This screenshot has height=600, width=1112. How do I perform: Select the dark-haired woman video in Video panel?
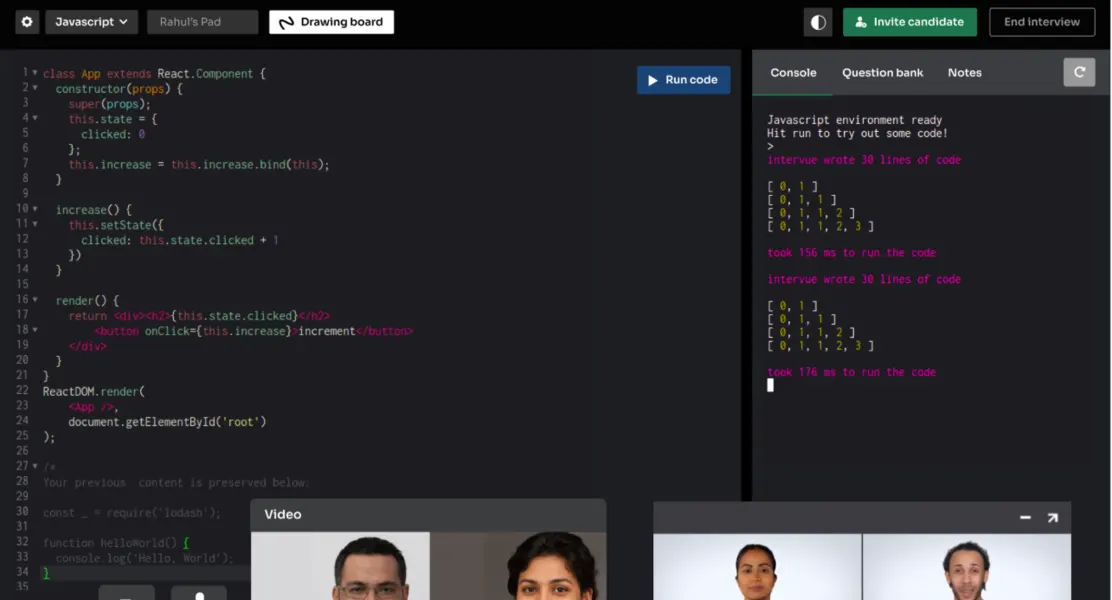click(x=518, y=566)
